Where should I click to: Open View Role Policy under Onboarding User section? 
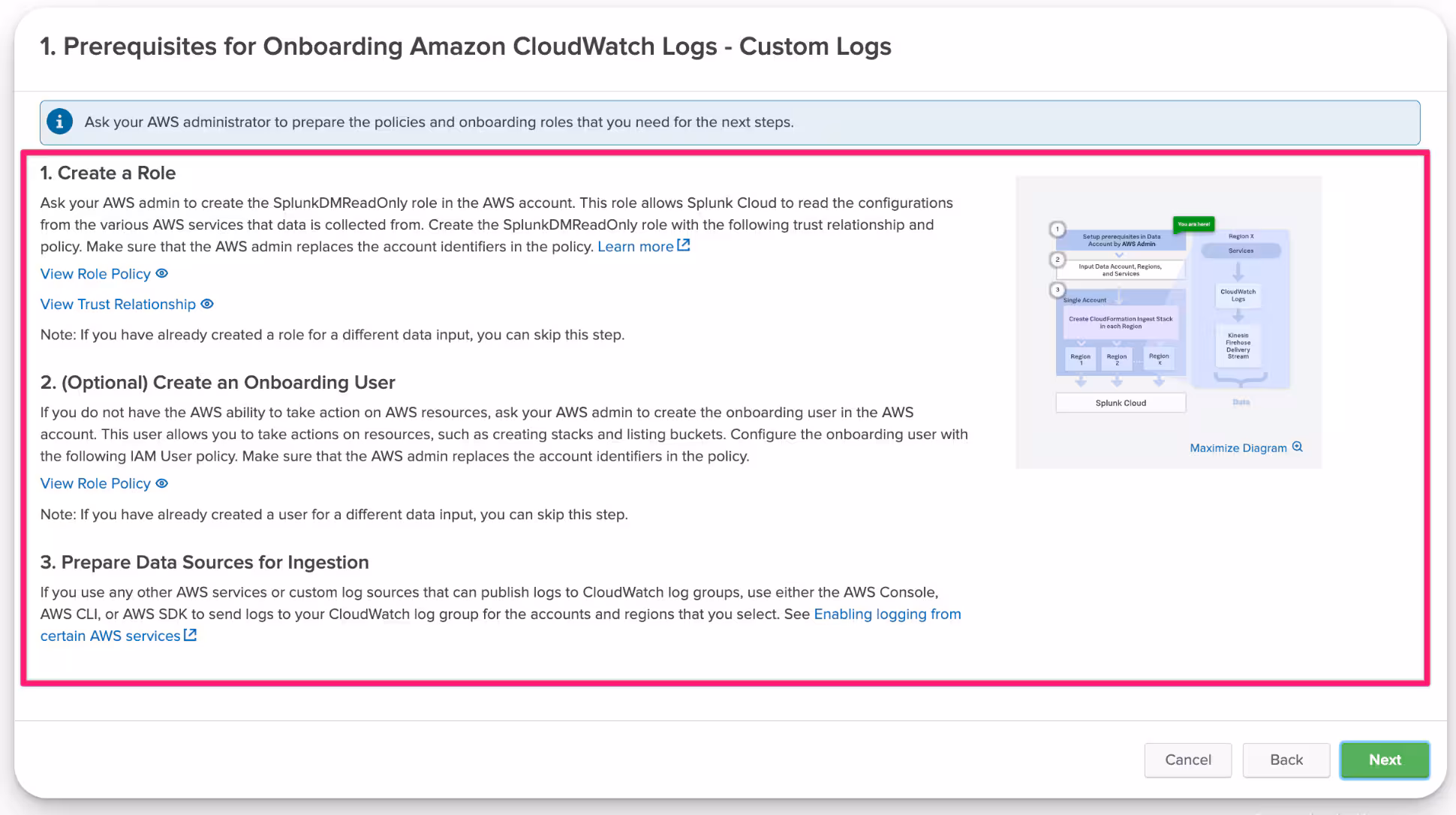pos(95,484)
